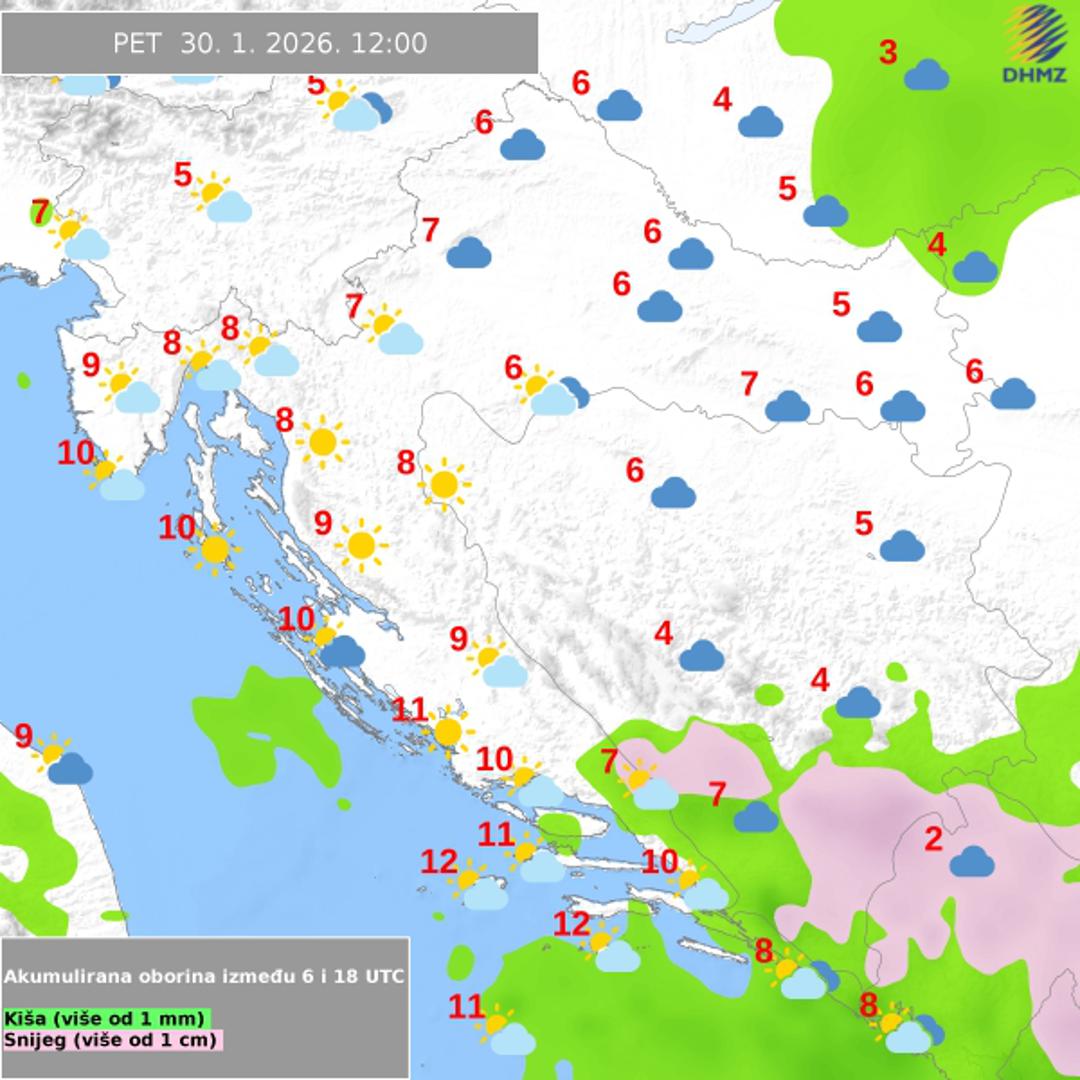Image resolution: width=1080 pixels, height=1080 pixels.
Task: Click the Akumulirana oborina legend title
Action: click(x=204, y=976)
